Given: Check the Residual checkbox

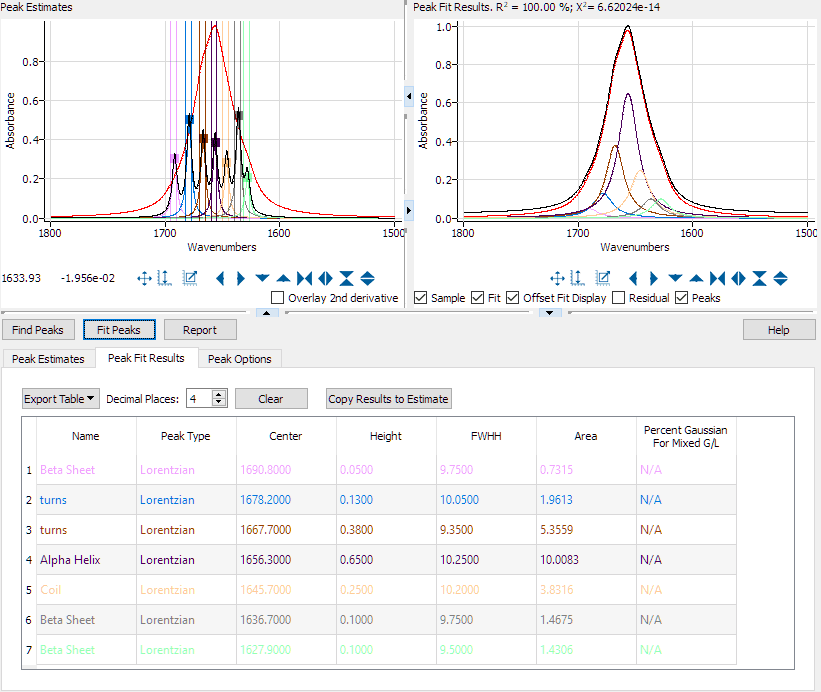Looking at the screenshot, I should pyautogui.click(x=619, y=298).
